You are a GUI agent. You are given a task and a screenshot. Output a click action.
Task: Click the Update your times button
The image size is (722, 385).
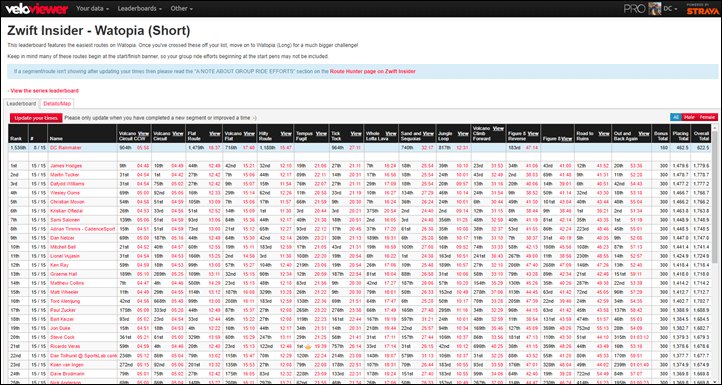(36, 118)
